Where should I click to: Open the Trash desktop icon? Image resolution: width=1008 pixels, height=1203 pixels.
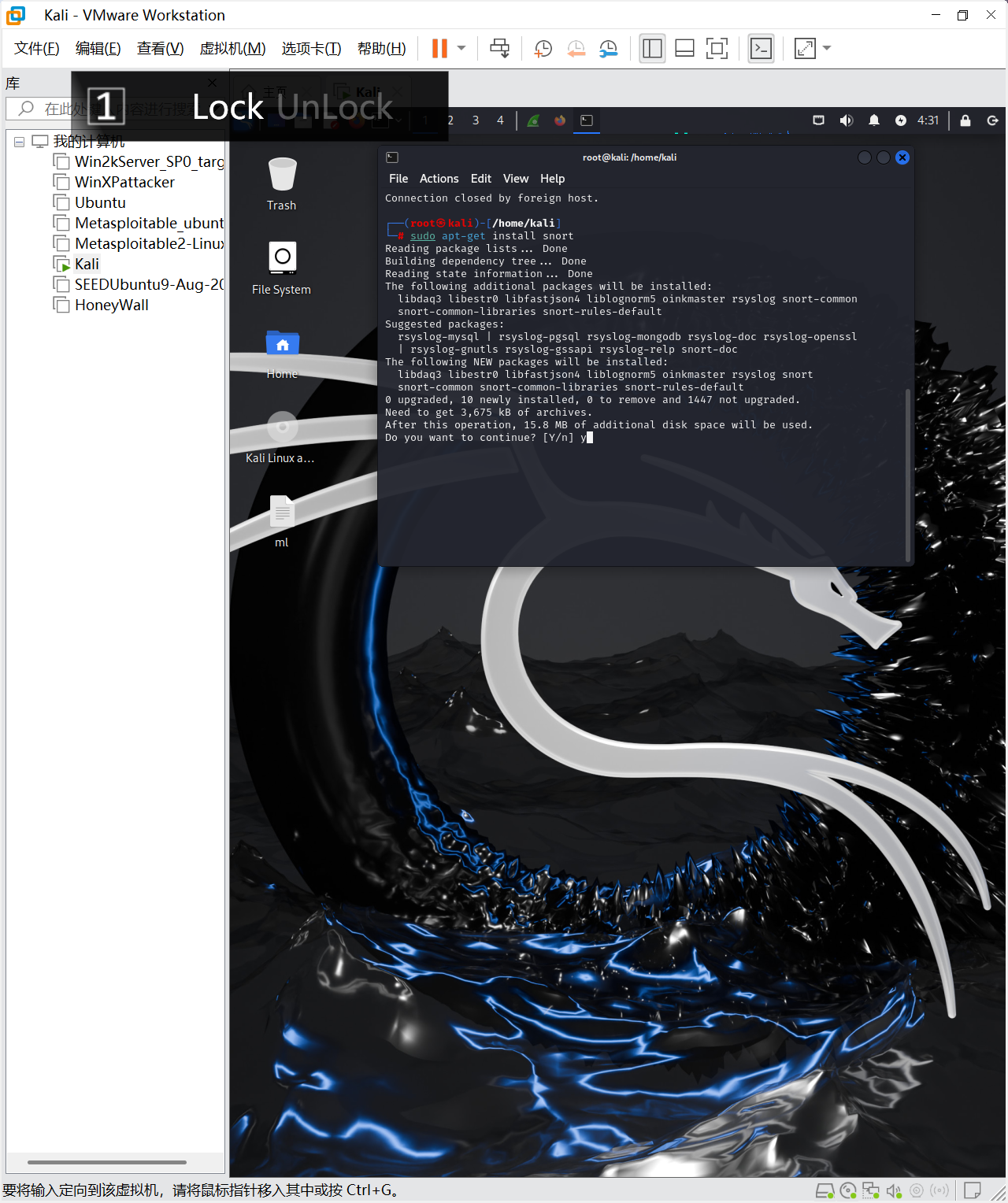282,184
